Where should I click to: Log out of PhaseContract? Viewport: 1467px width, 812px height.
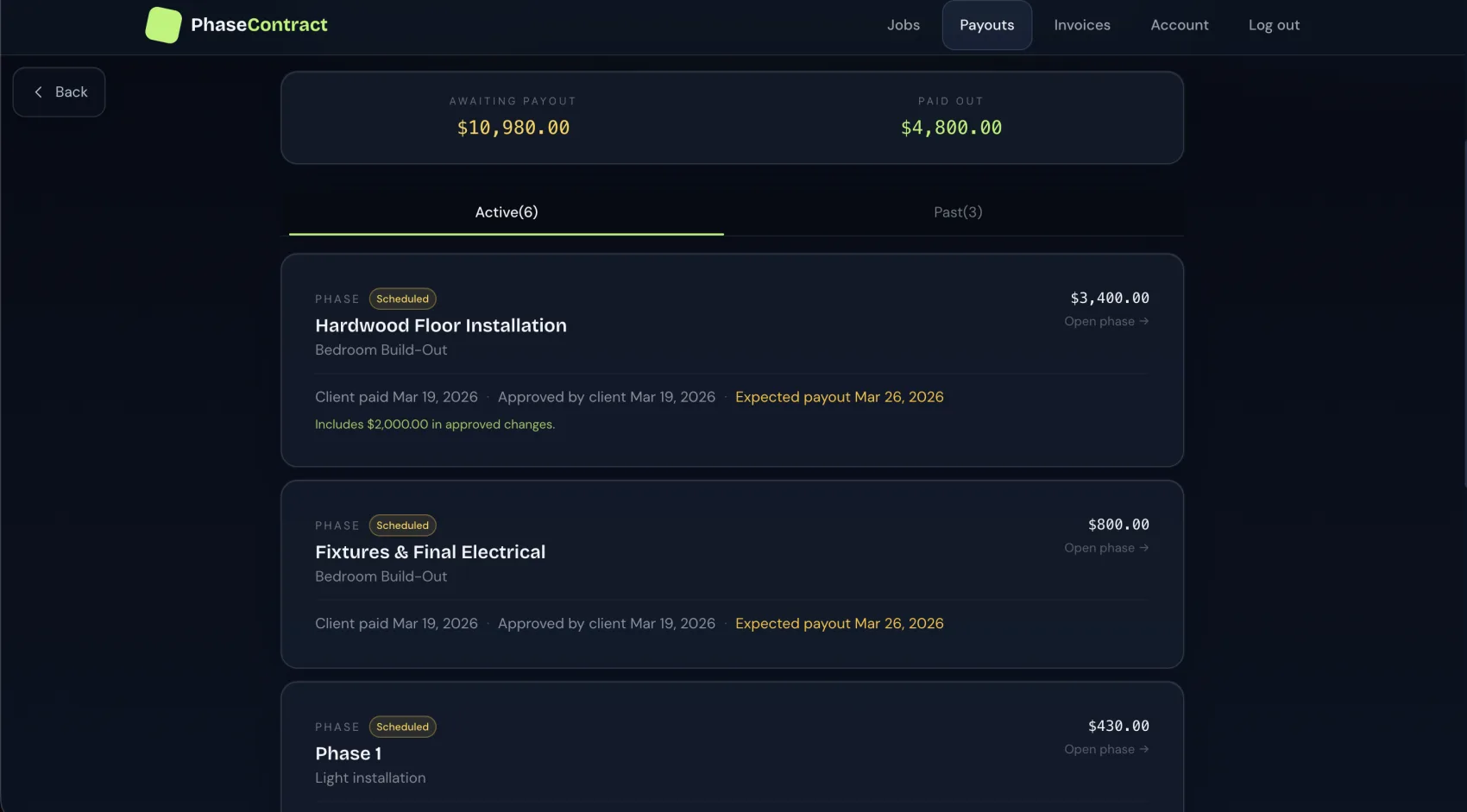[1273, 25]
